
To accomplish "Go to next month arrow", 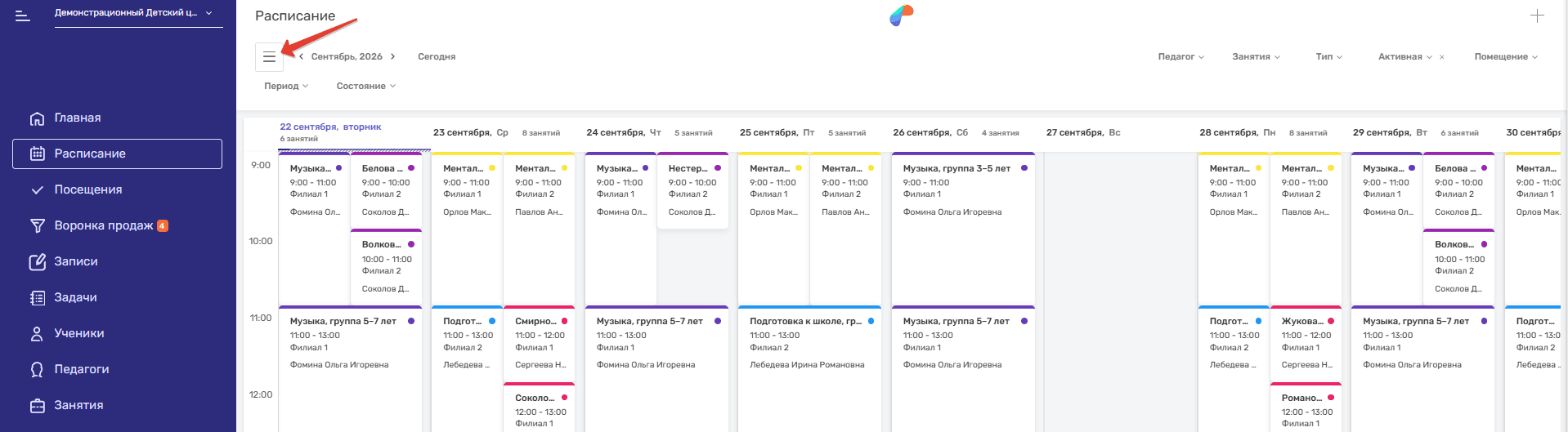I will (x=393, y=56).
